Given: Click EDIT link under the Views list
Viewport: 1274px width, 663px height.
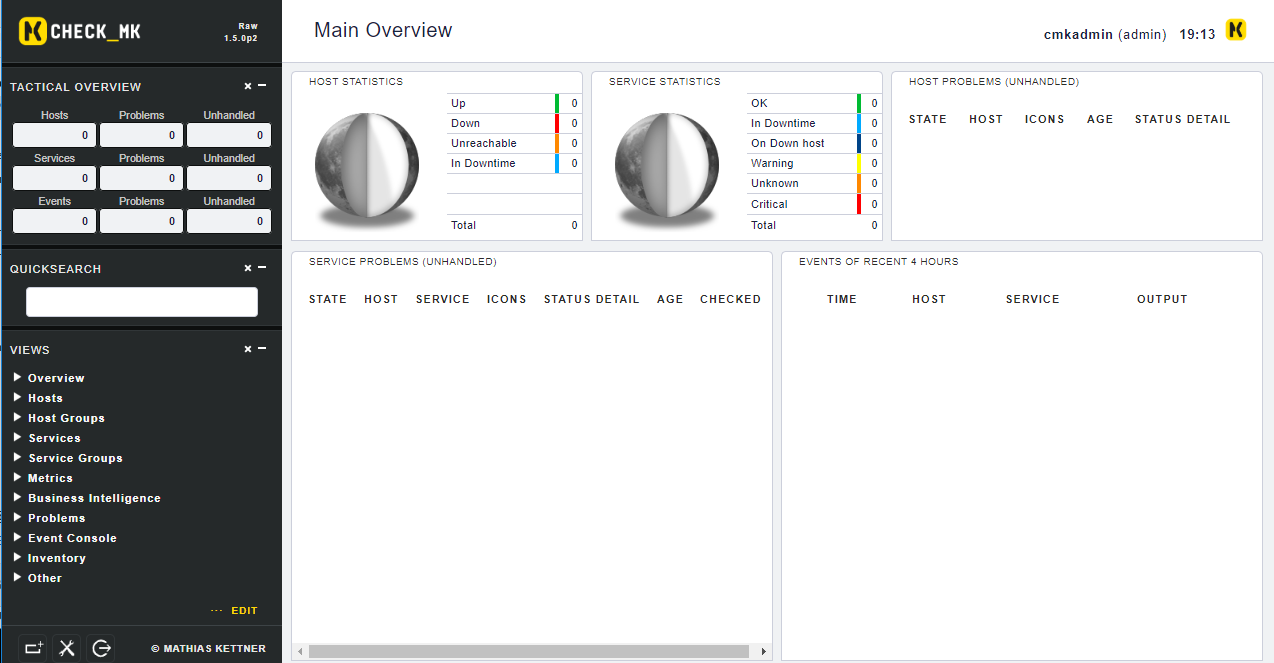Looking at the screenshot, I should pyautogui.click(x=244, y=611).
